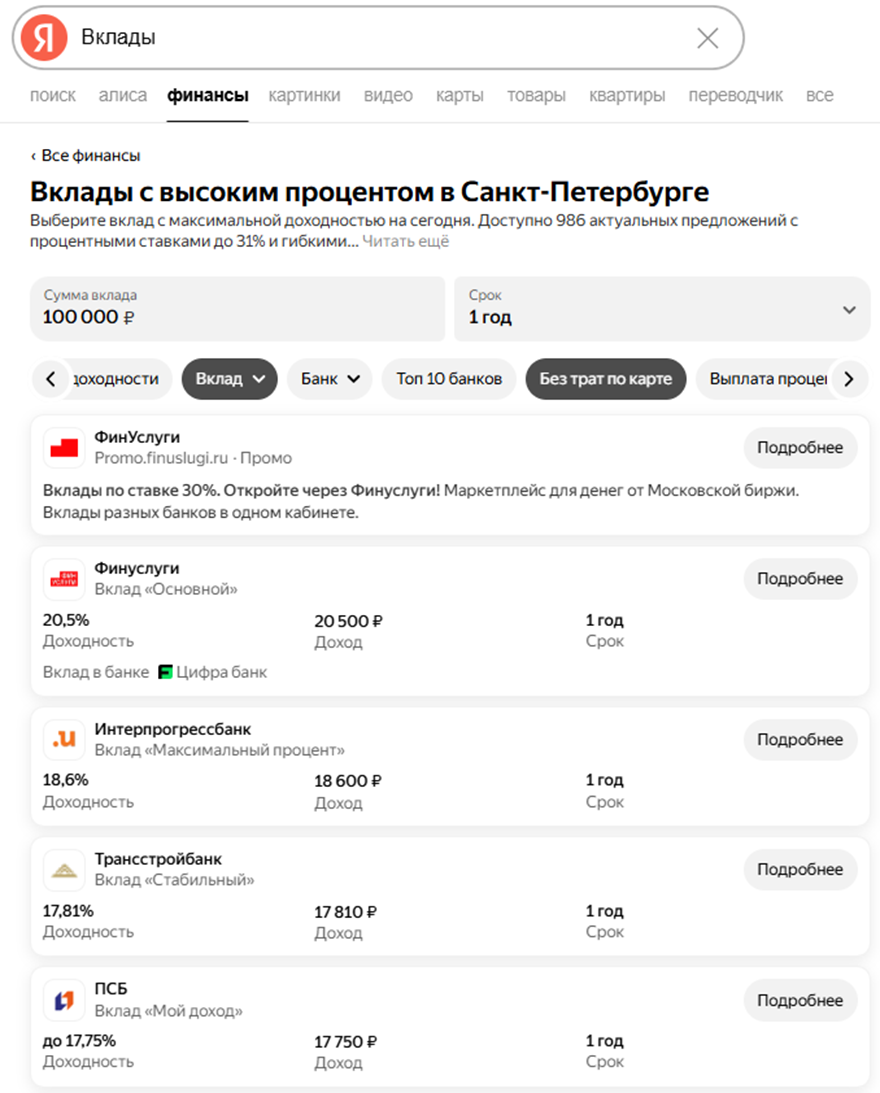
Task: Switch to the картинки tab
Action: 304,96
